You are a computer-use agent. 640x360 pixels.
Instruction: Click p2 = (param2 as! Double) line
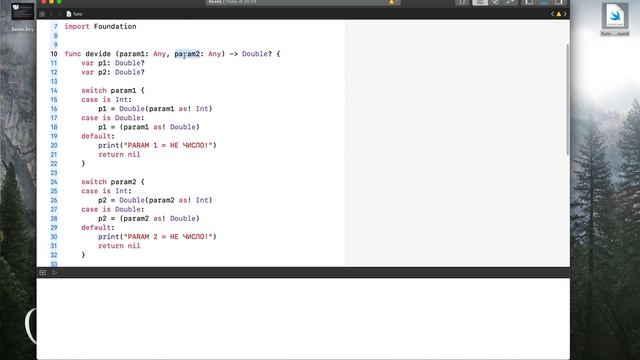coord(149,218)
